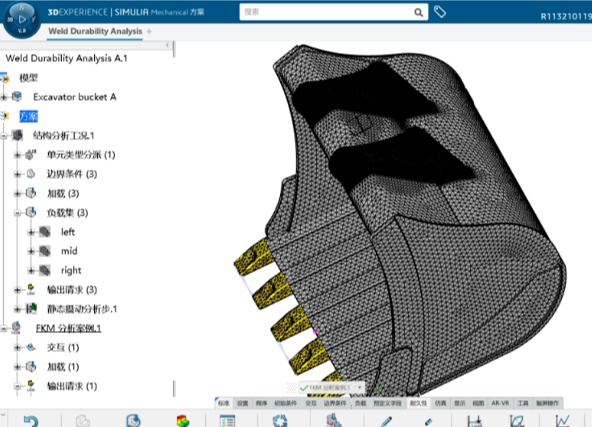
Task: Click the Weld Durability Analysis A.1 title
Action: 66,58
